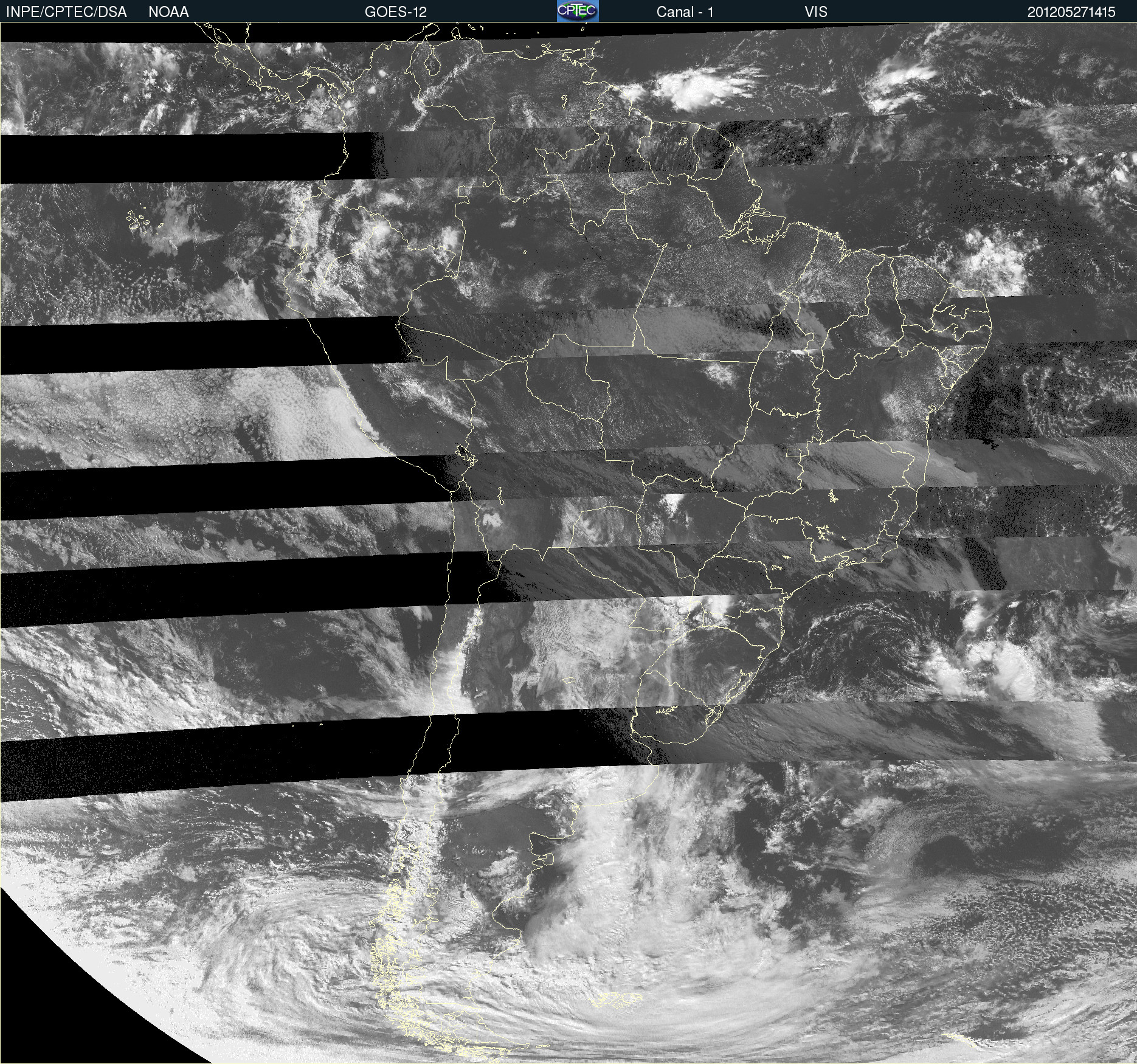Click the Canal - 1 channel label

click(685, 12)
